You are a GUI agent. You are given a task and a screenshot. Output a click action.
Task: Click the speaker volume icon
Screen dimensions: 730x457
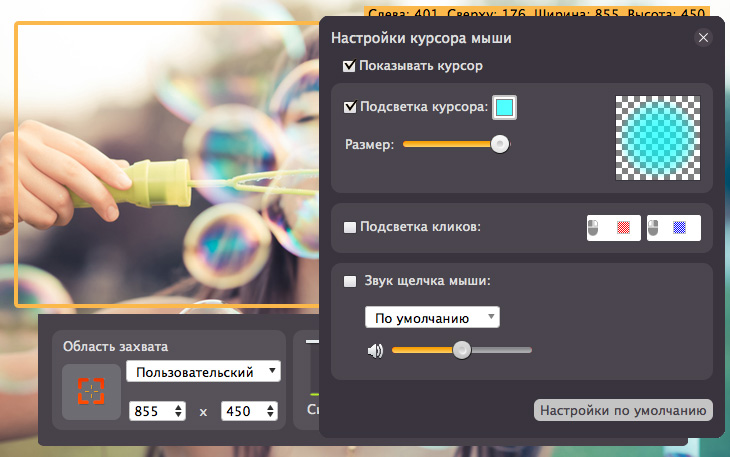[x=375, y=351]
